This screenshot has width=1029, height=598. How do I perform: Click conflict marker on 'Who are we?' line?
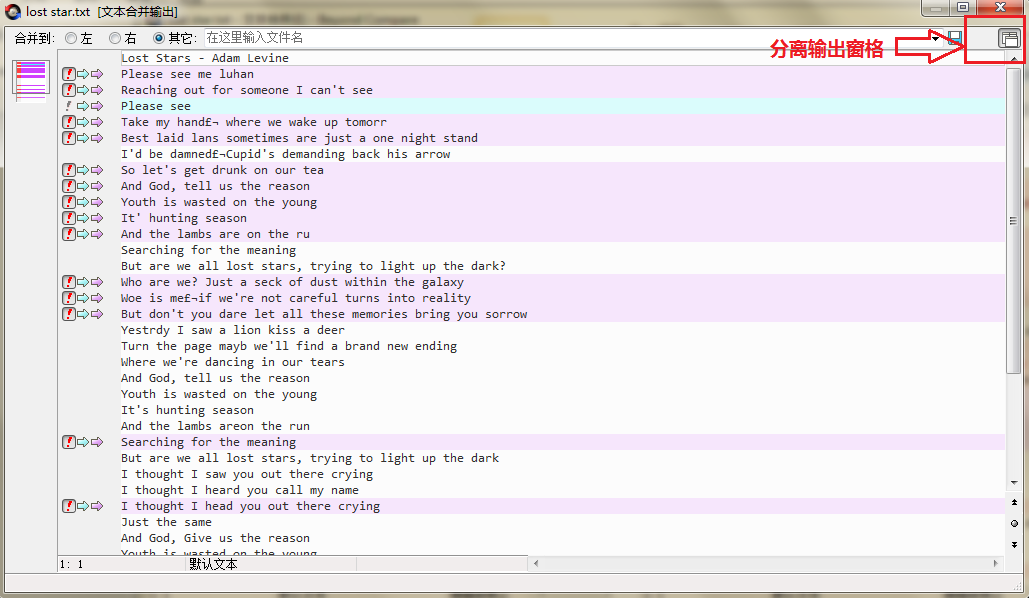click(69, 282)
